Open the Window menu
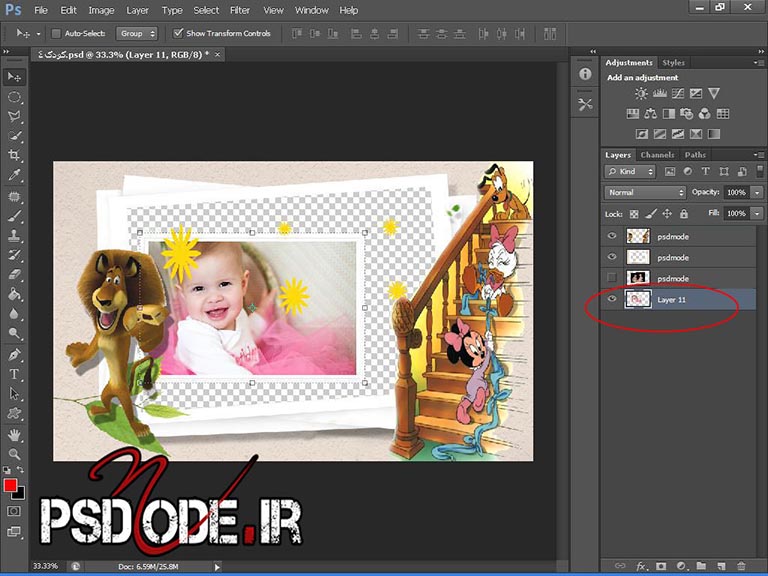Screen dimensions: 768x576 pyautogui.click(x=312, y=10)
